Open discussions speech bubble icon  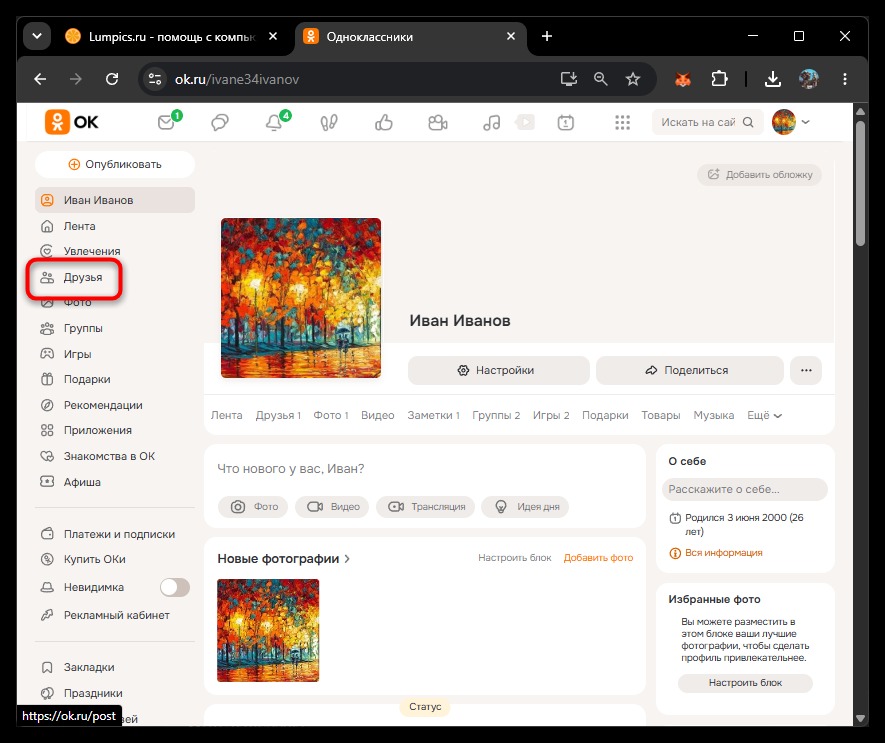point(220,123)
